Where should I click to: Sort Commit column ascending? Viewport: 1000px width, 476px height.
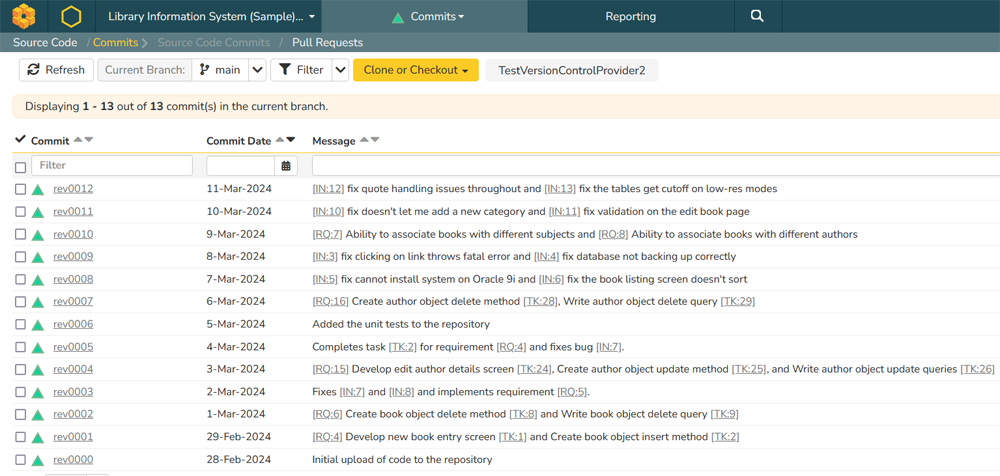coord(78,140)
